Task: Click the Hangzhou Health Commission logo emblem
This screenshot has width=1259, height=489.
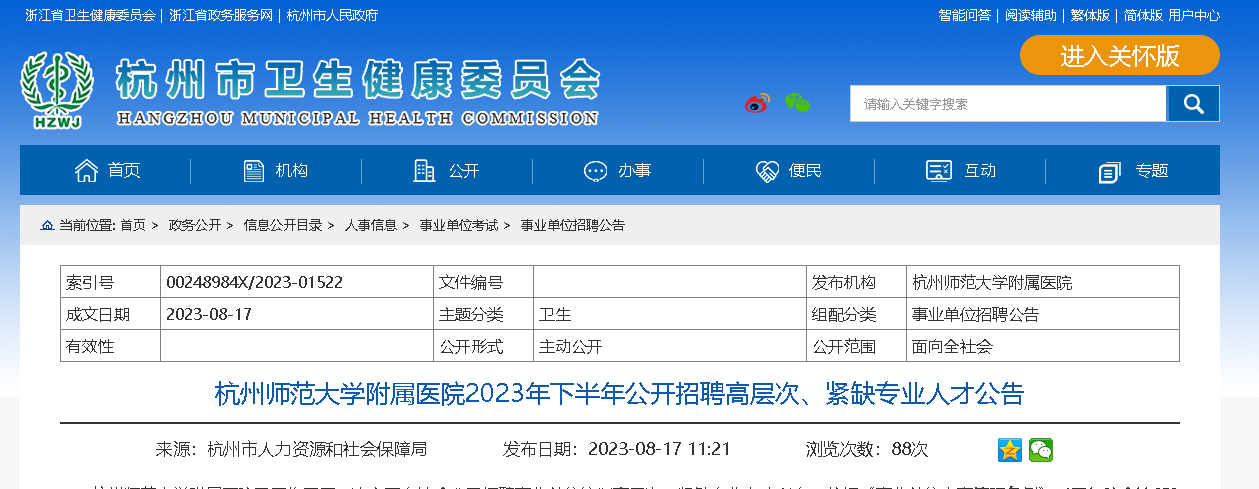Action: pos(57,91)
